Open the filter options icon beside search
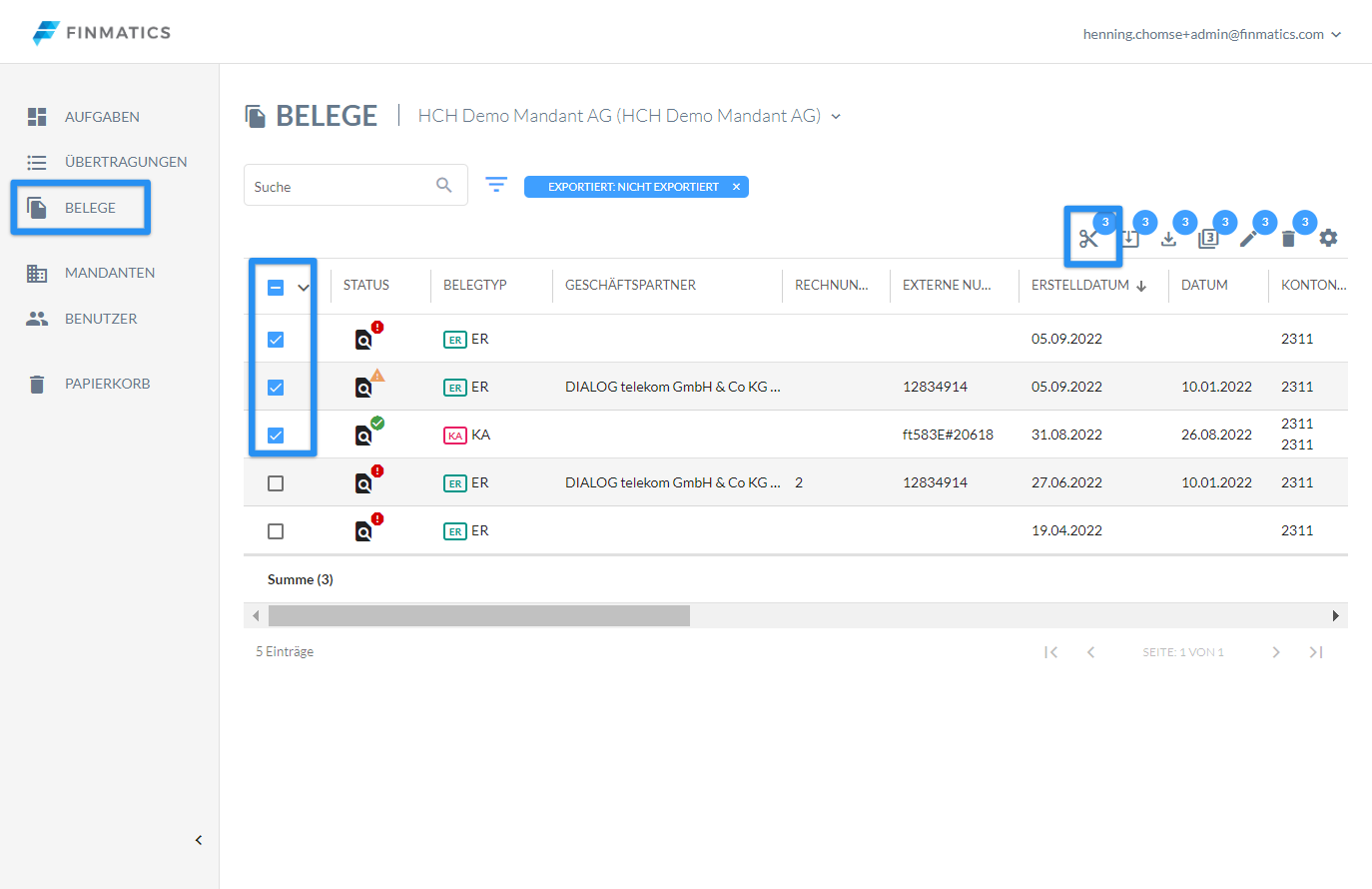 (496, 185)
